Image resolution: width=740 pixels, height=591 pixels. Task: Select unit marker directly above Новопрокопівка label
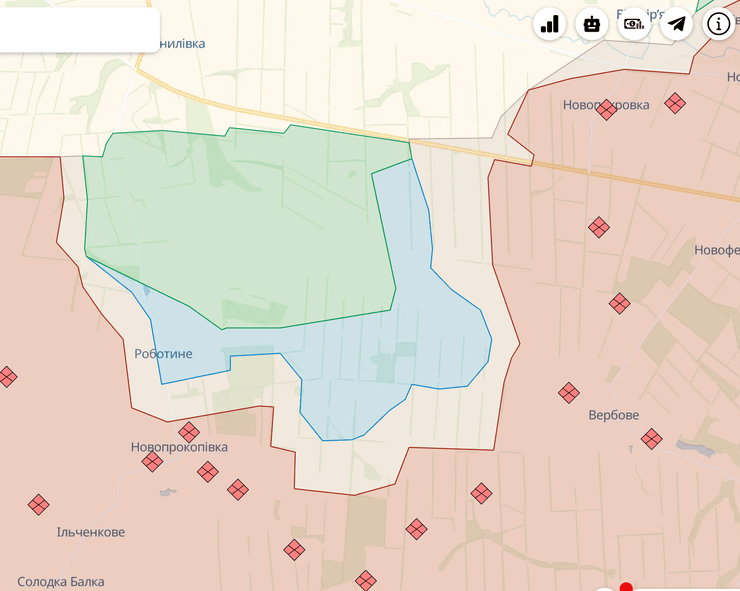[x=189, y=432]
